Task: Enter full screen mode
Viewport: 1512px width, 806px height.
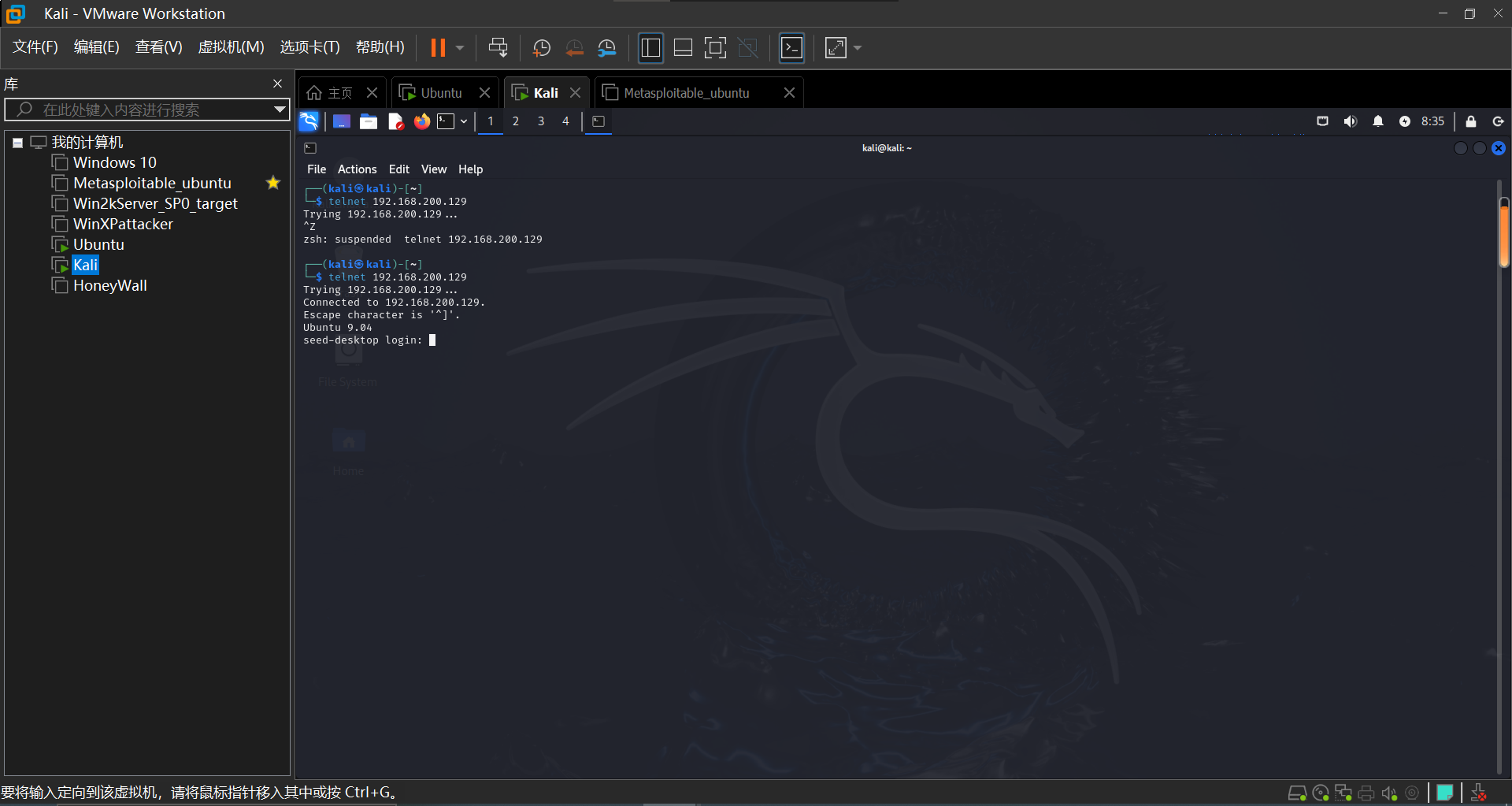Action: (x=715, y=48)
